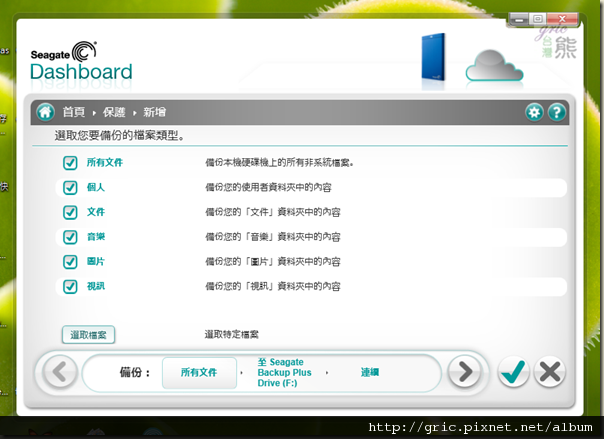Screen dimensions: 604x439
Task: Click the 備份本機硬碟機上的所有非系統檔案 description
Action: (x=279, y=163)
